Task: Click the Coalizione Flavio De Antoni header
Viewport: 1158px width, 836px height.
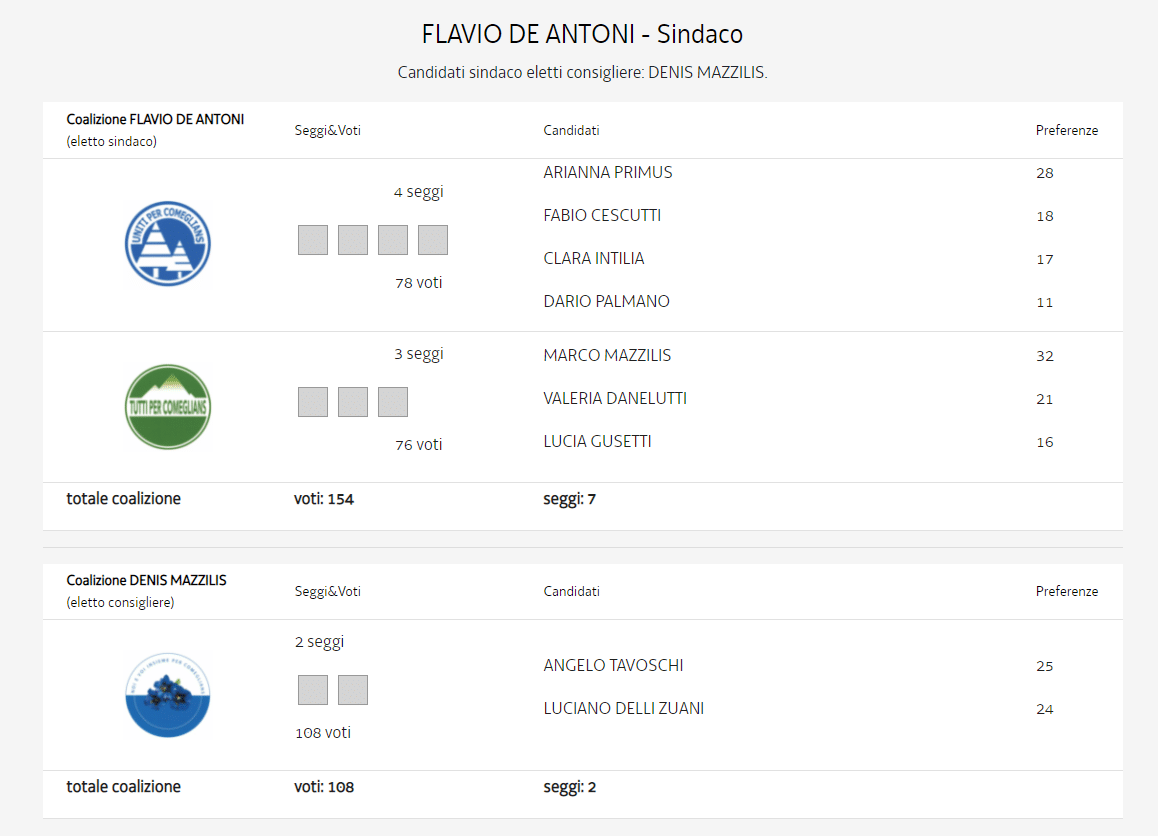Action: point(155,119)
